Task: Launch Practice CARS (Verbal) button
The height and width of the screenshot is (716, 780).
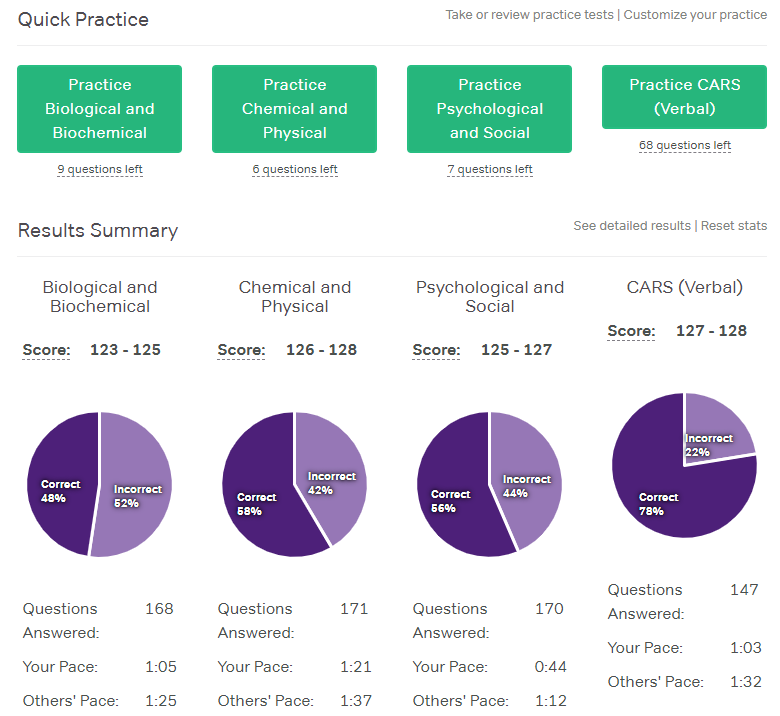Action: click(x=685, y=97)
